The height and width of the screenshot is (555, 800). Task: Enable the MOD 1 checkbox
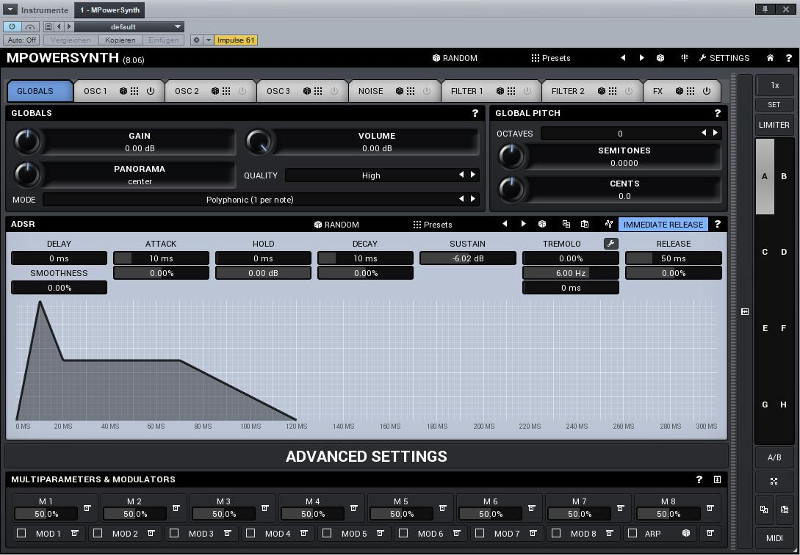tap(21, 533)
